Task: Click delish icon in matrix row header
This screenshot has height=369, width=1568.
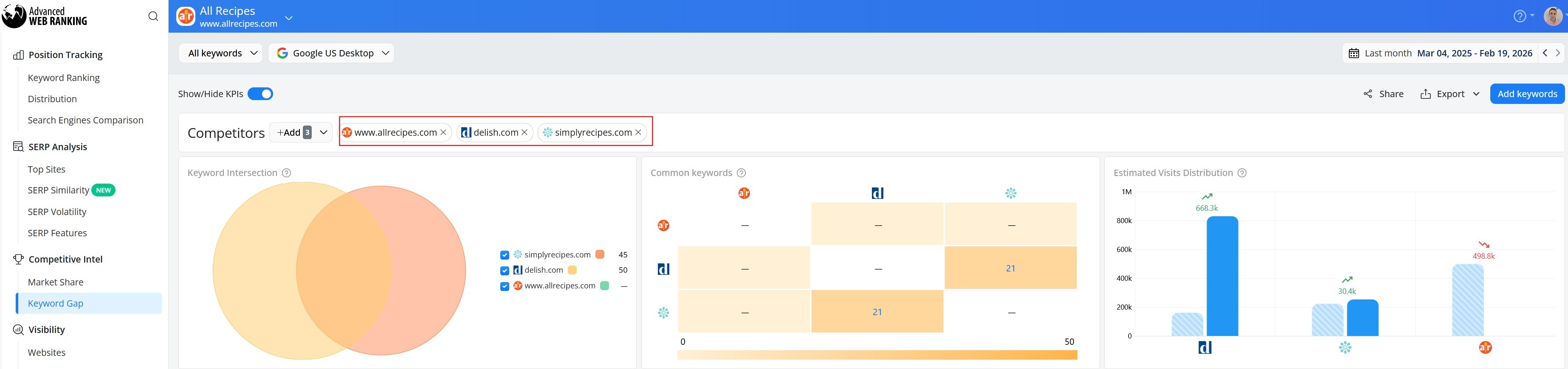Action: pyautogui.click(x=663, y=269)
